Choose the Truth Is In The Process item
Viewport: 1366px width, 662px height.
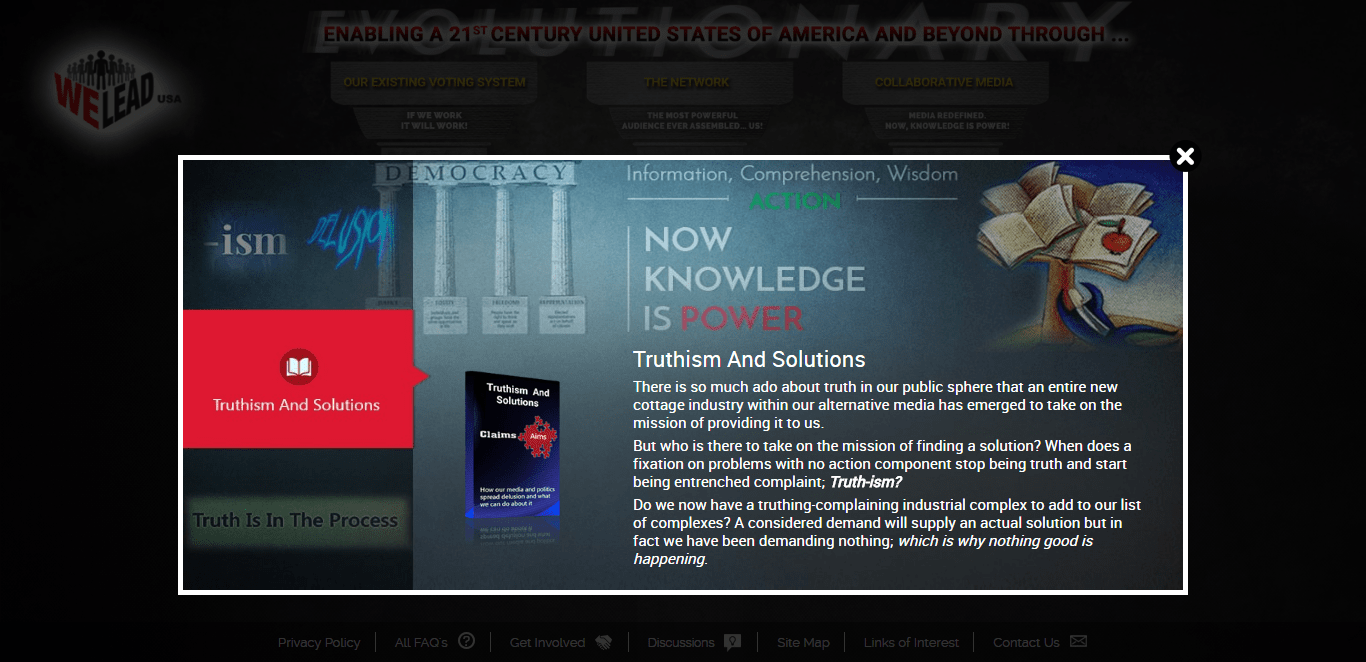click(296, 520)
